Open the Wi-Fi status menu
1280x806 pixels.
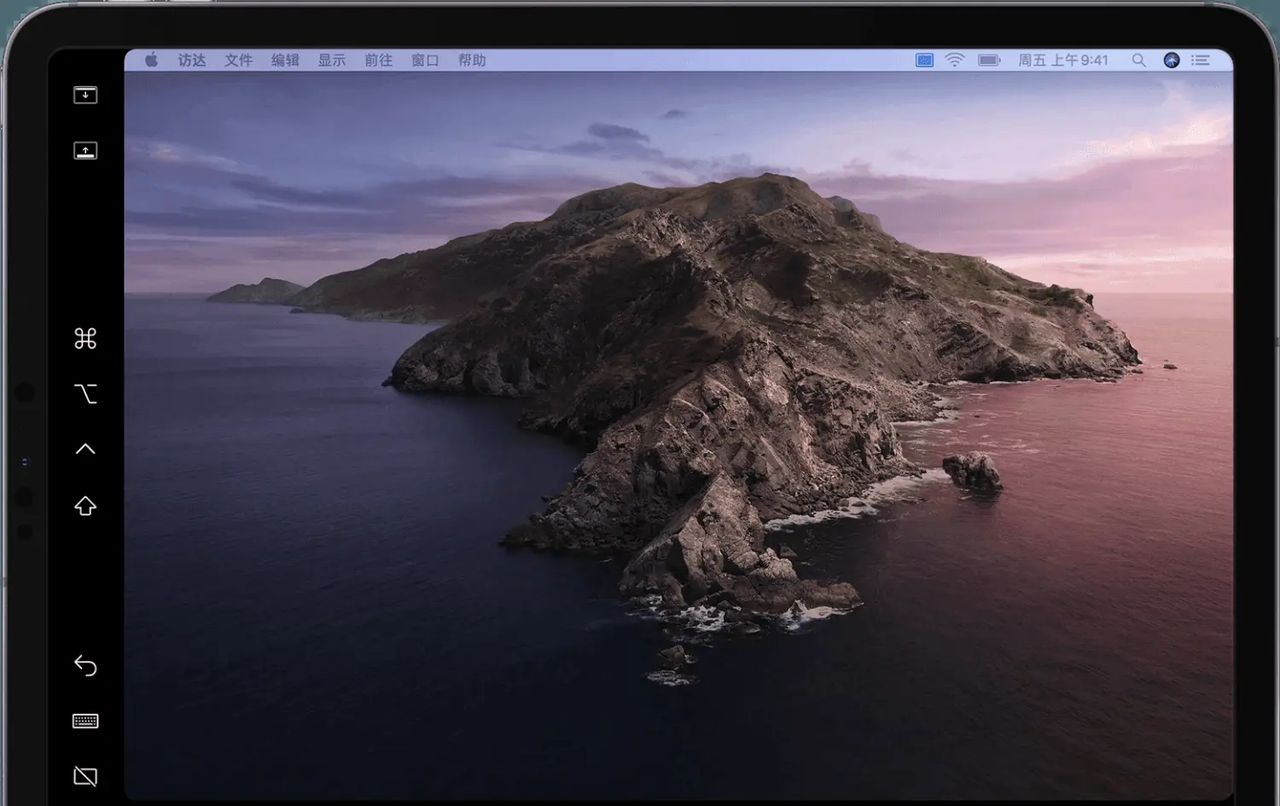955,60
